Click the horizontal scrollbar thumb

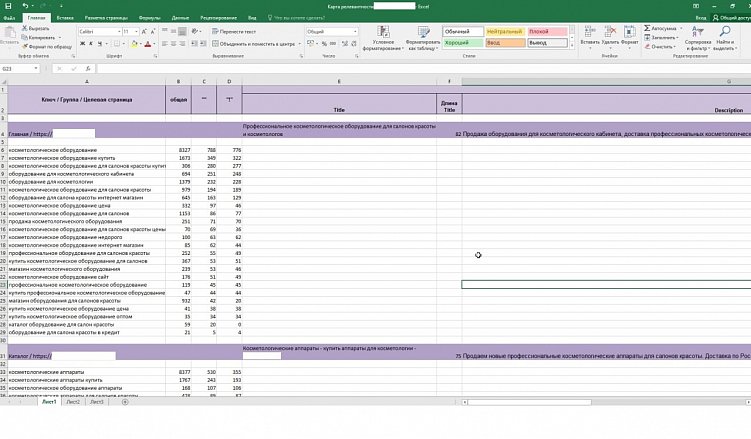click(x=529, y=402)
